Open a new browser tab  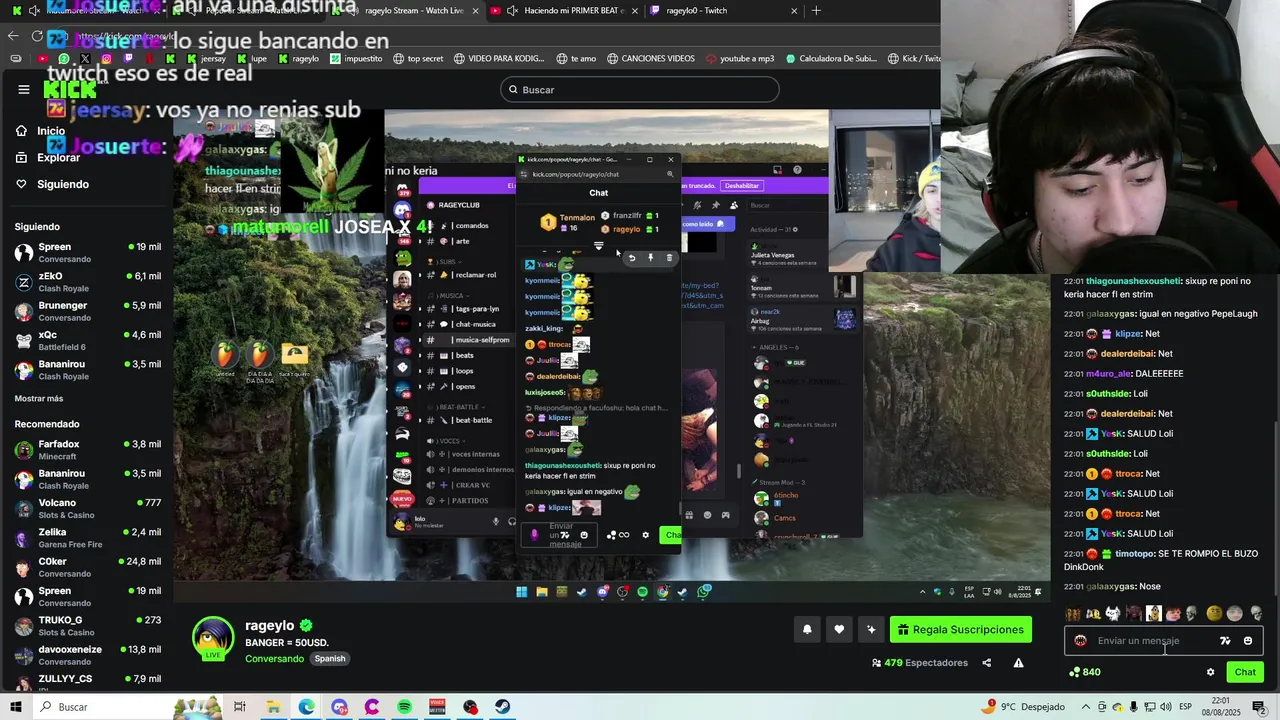click(x=816, y=11)
